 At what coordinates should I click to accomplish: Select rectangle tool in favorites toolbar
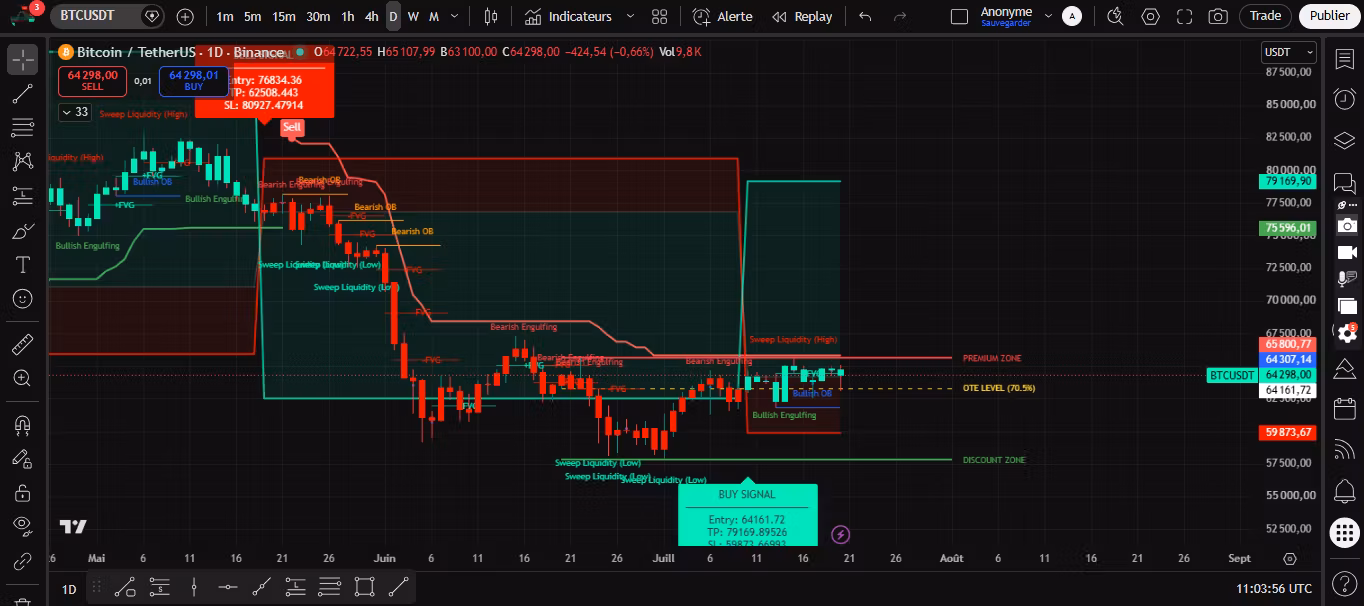coord(364,588)
